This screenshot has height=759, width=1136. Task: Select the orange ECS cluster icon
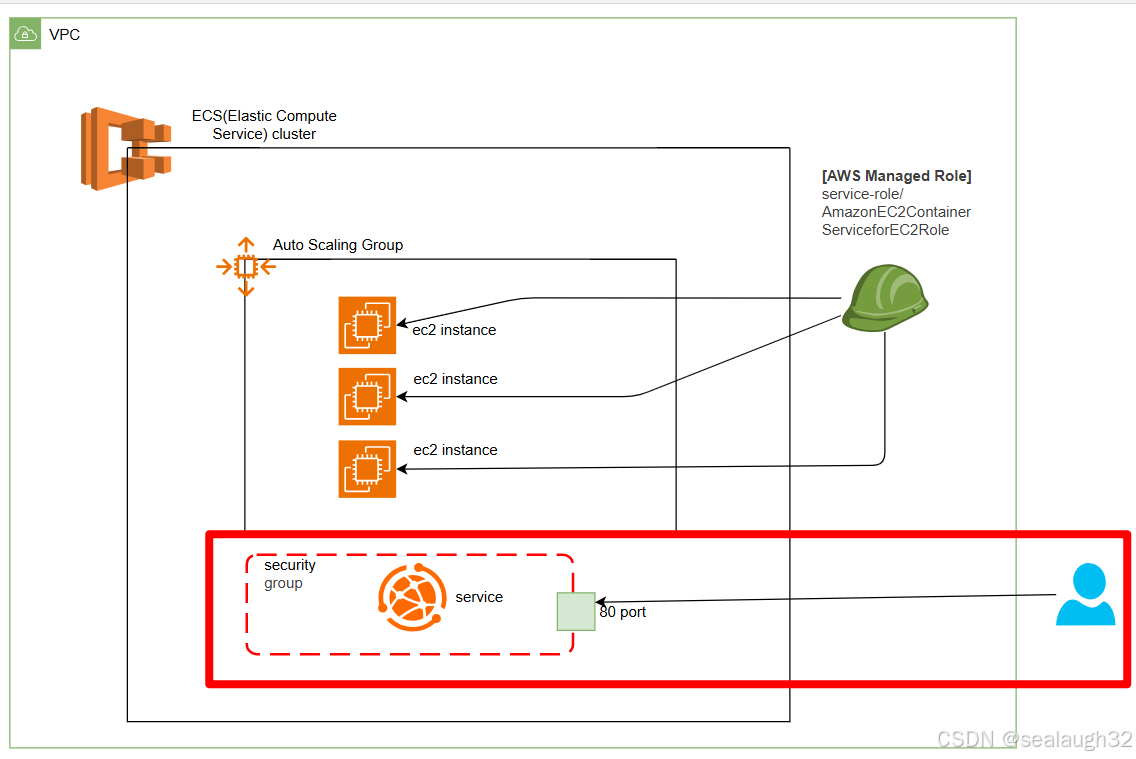[x=126, y=148]
